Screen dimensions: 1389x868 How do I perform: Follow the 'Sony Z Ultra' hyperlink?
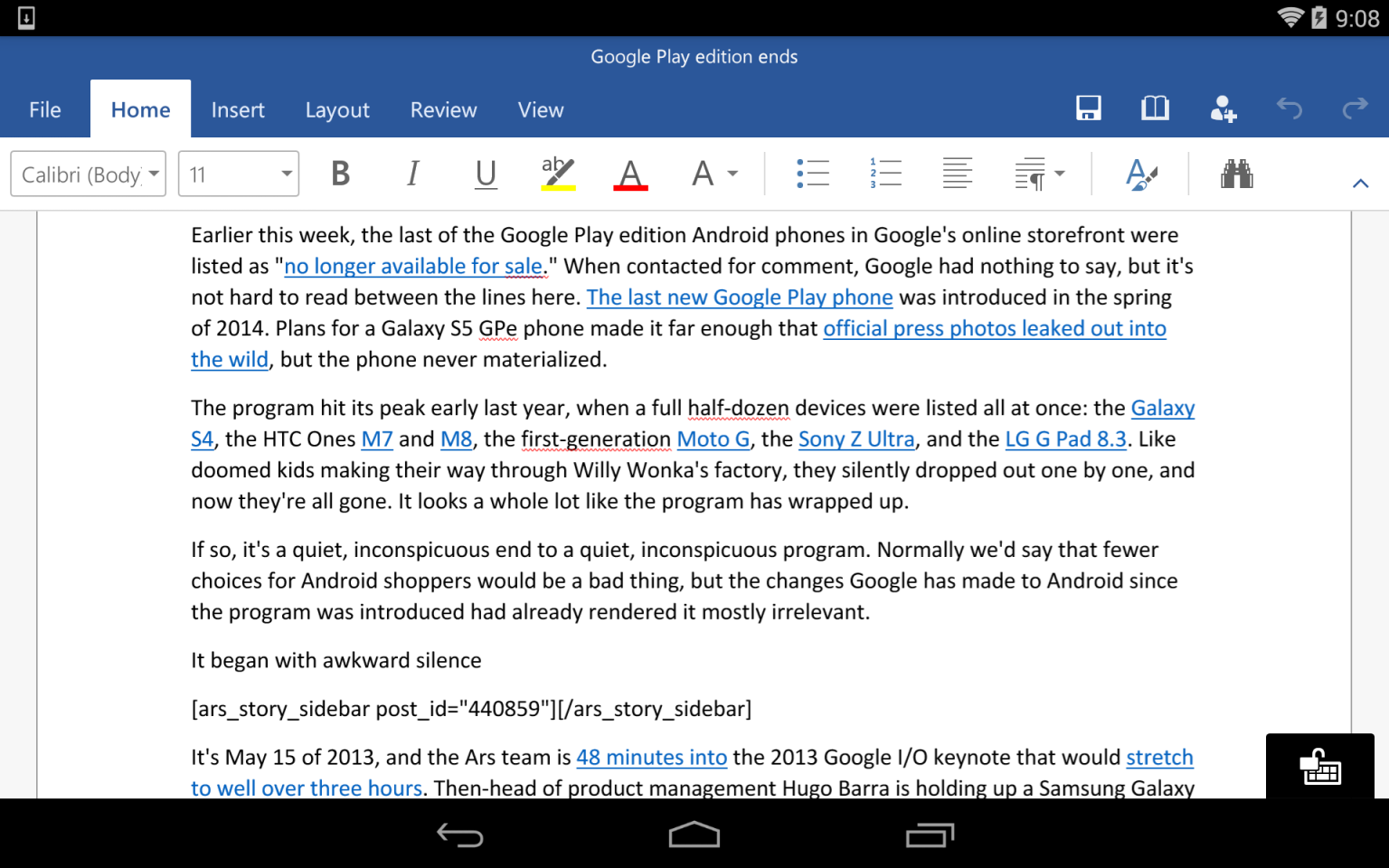pos(856,439)
